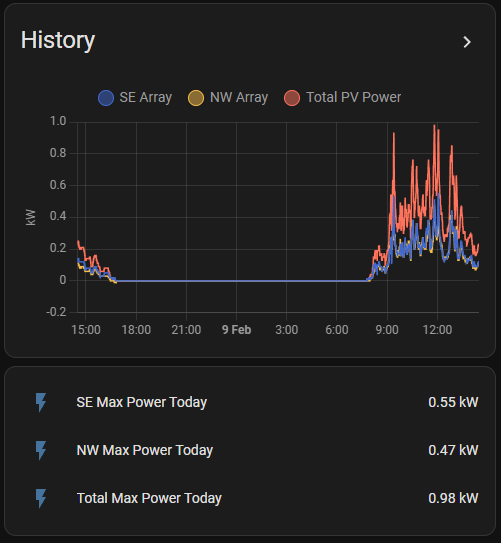Click the 0.98 kW value
The height and width of the screenshot is (543, 501).
point(453,498)
